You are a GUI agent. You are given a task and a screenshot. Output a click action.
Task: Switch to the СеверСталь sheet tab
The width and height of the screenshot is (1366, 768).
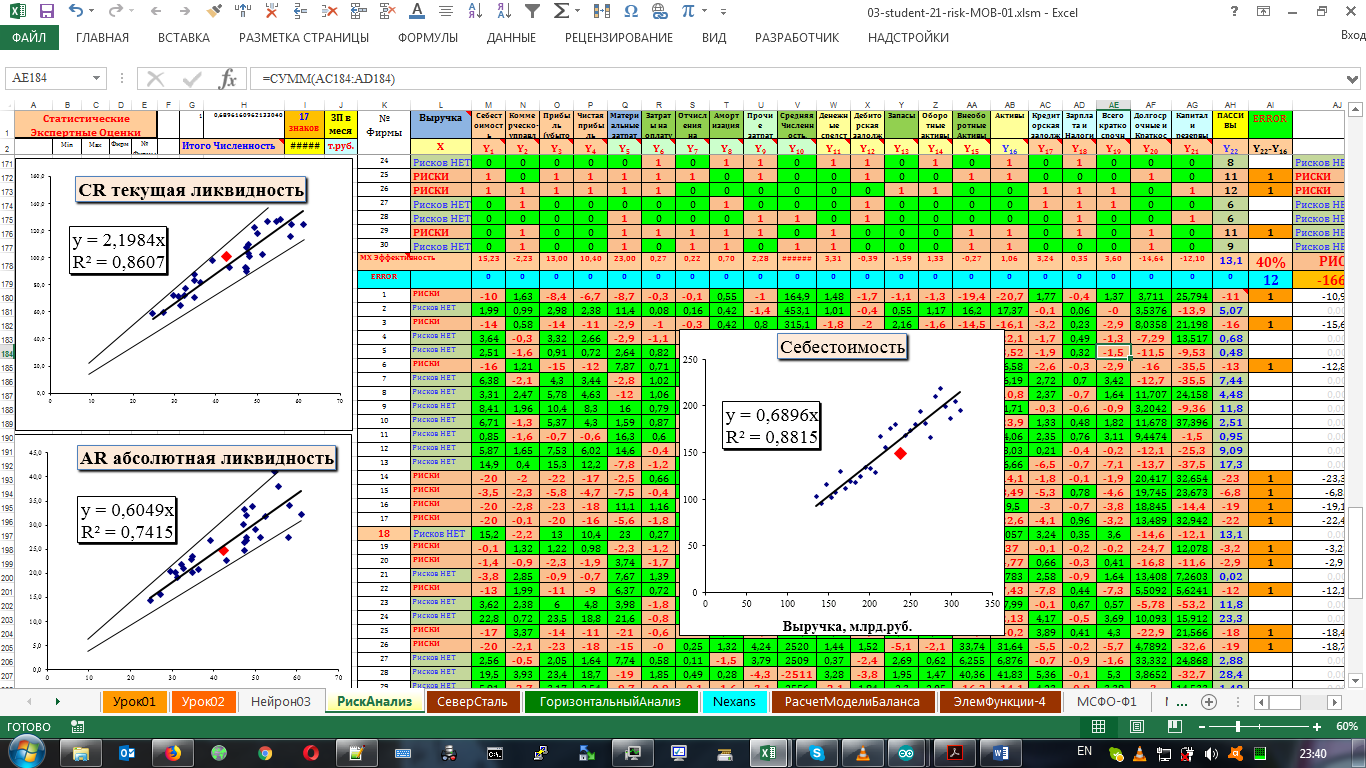(473, 702)
